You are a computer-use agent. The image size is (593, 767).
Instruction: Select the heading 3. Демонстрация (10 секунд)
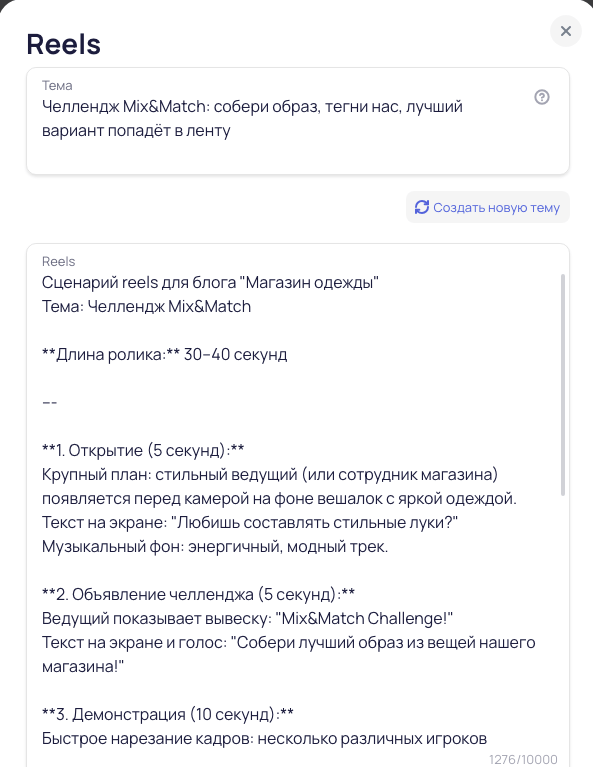(167, 714)
